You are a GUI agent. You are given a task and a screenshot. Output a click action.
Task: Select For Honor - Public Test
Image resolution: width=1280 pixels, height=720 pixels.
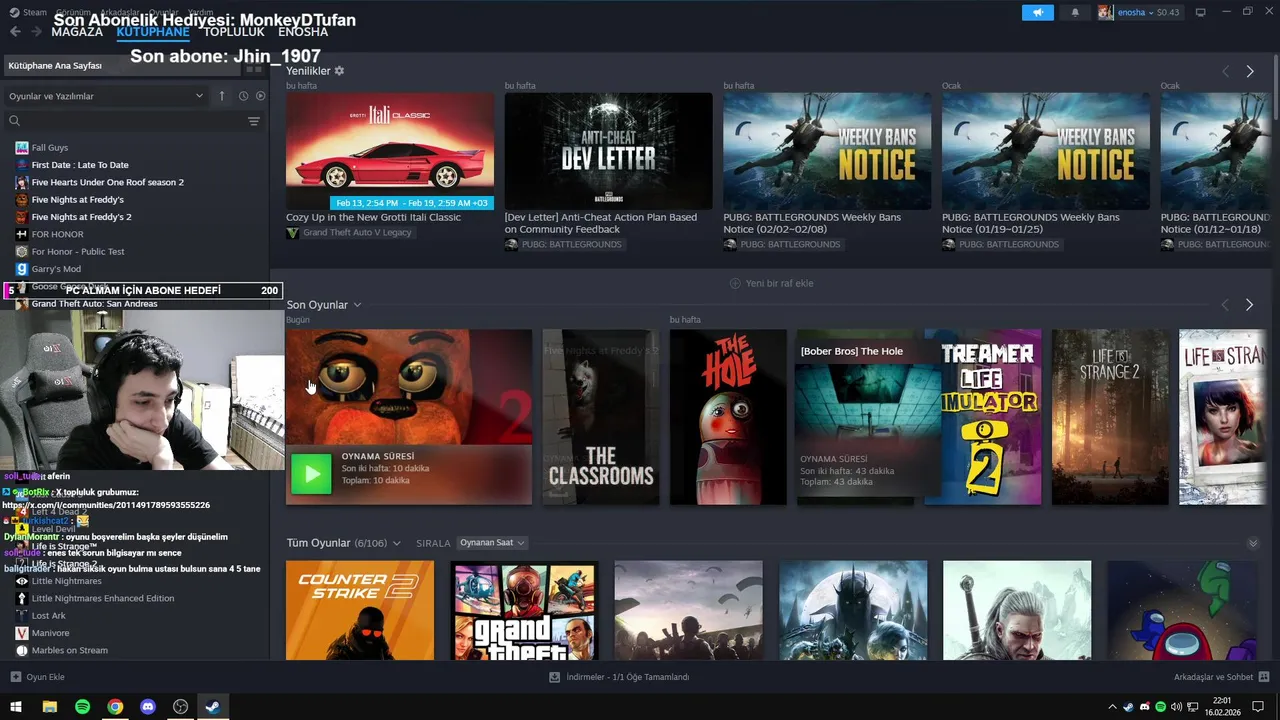(78, 252)
